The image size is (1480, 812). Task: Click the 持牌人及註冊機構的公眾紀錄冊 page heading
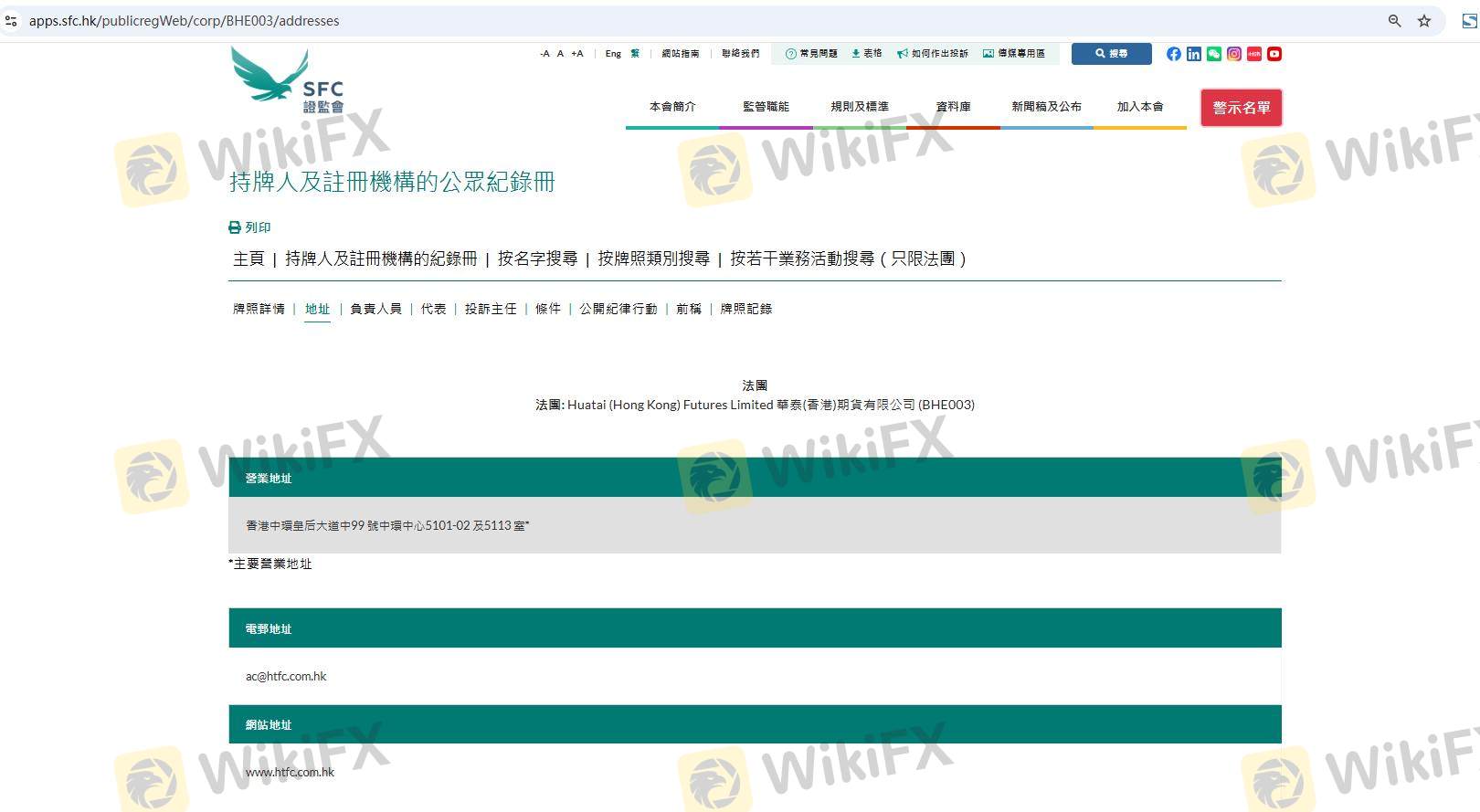click(x=392, y=183)
